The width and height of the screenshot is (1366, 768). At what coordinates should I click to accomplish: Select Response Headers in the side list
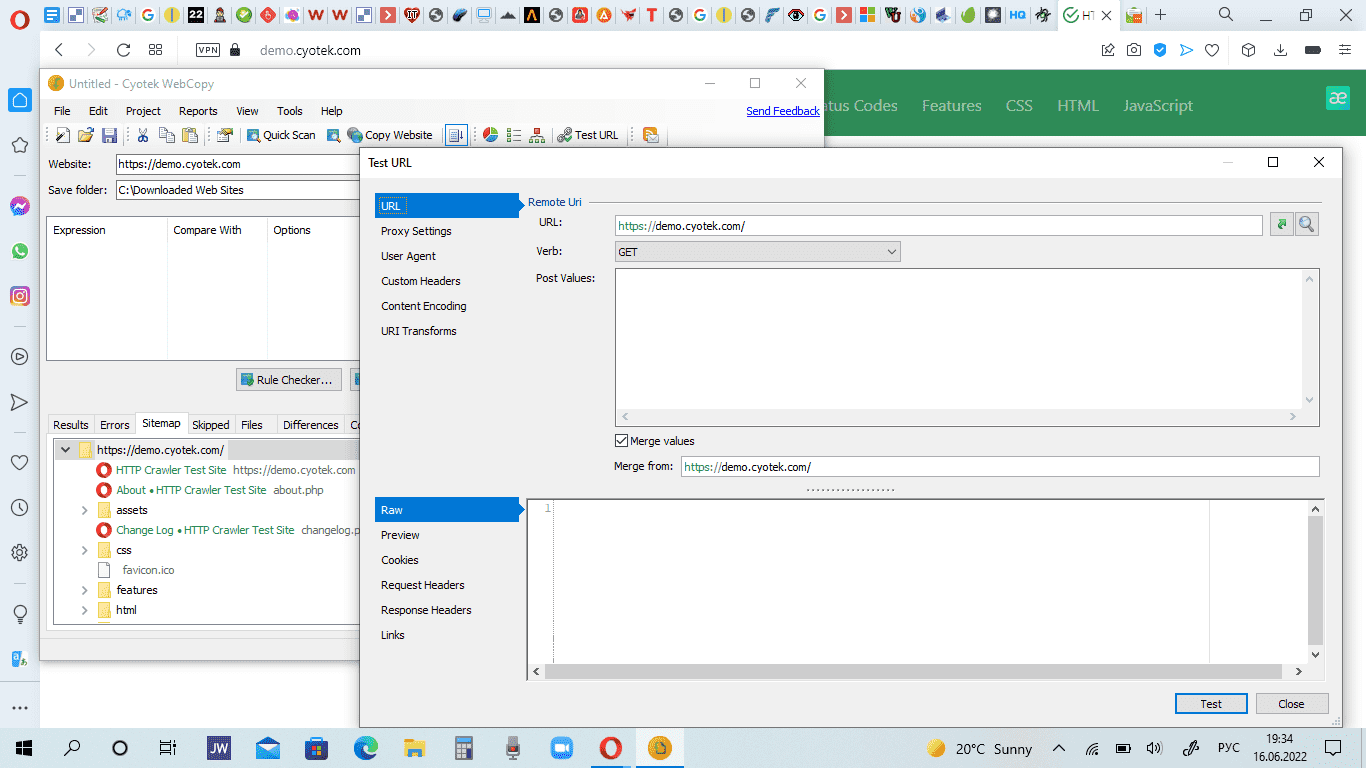click(426, 610)
